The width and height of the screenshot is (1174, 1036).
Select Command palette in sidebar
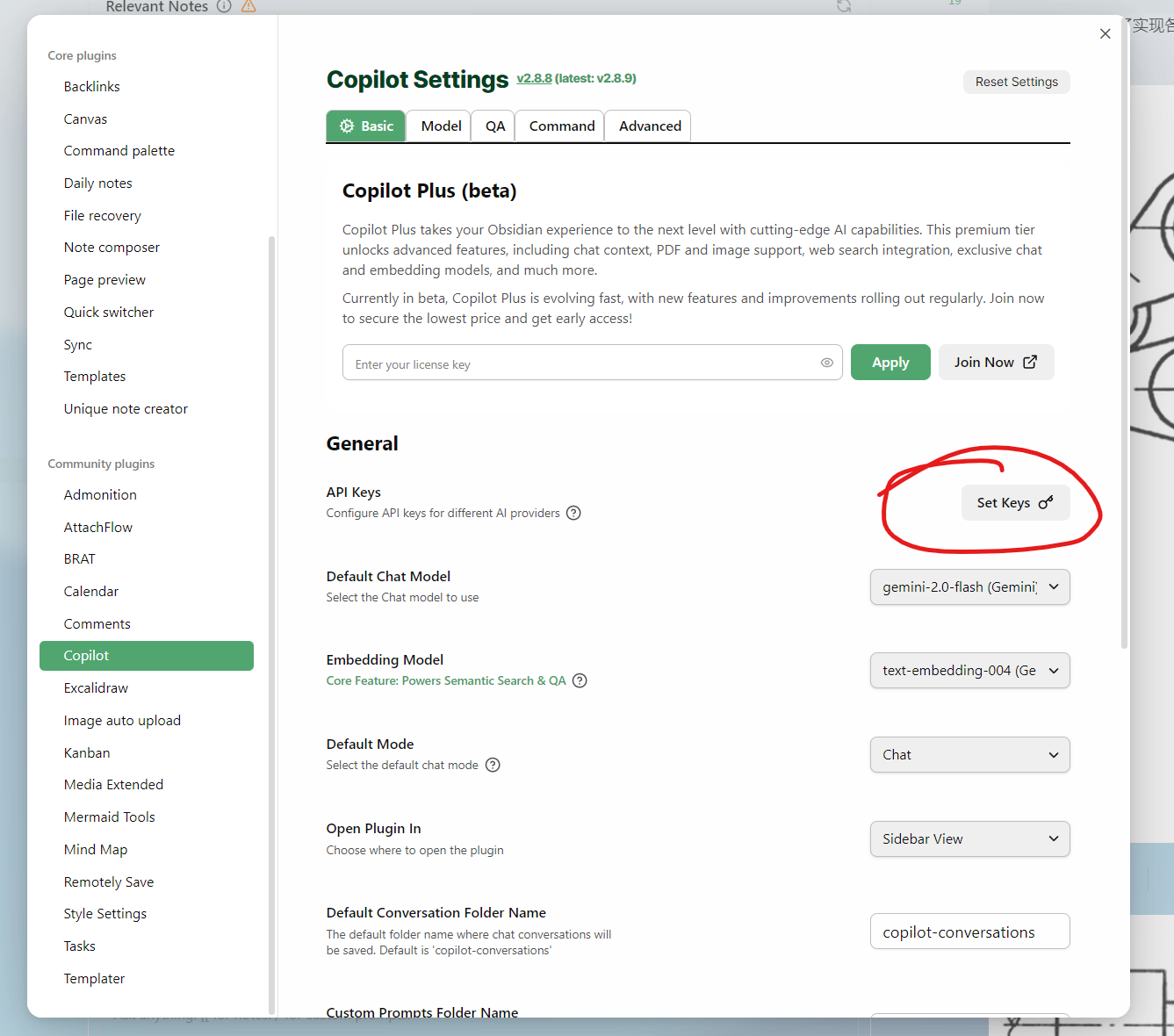pos(147,150)
